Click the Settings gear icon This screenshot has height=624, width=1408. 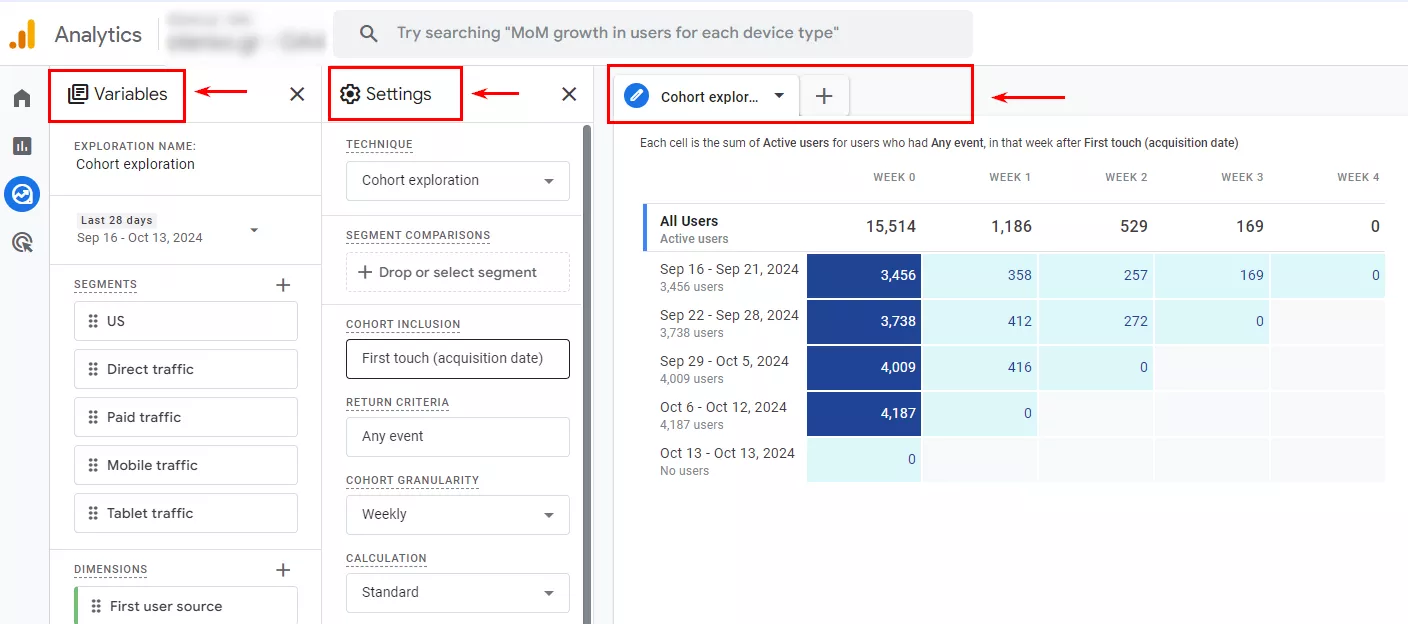coord(350,94)
